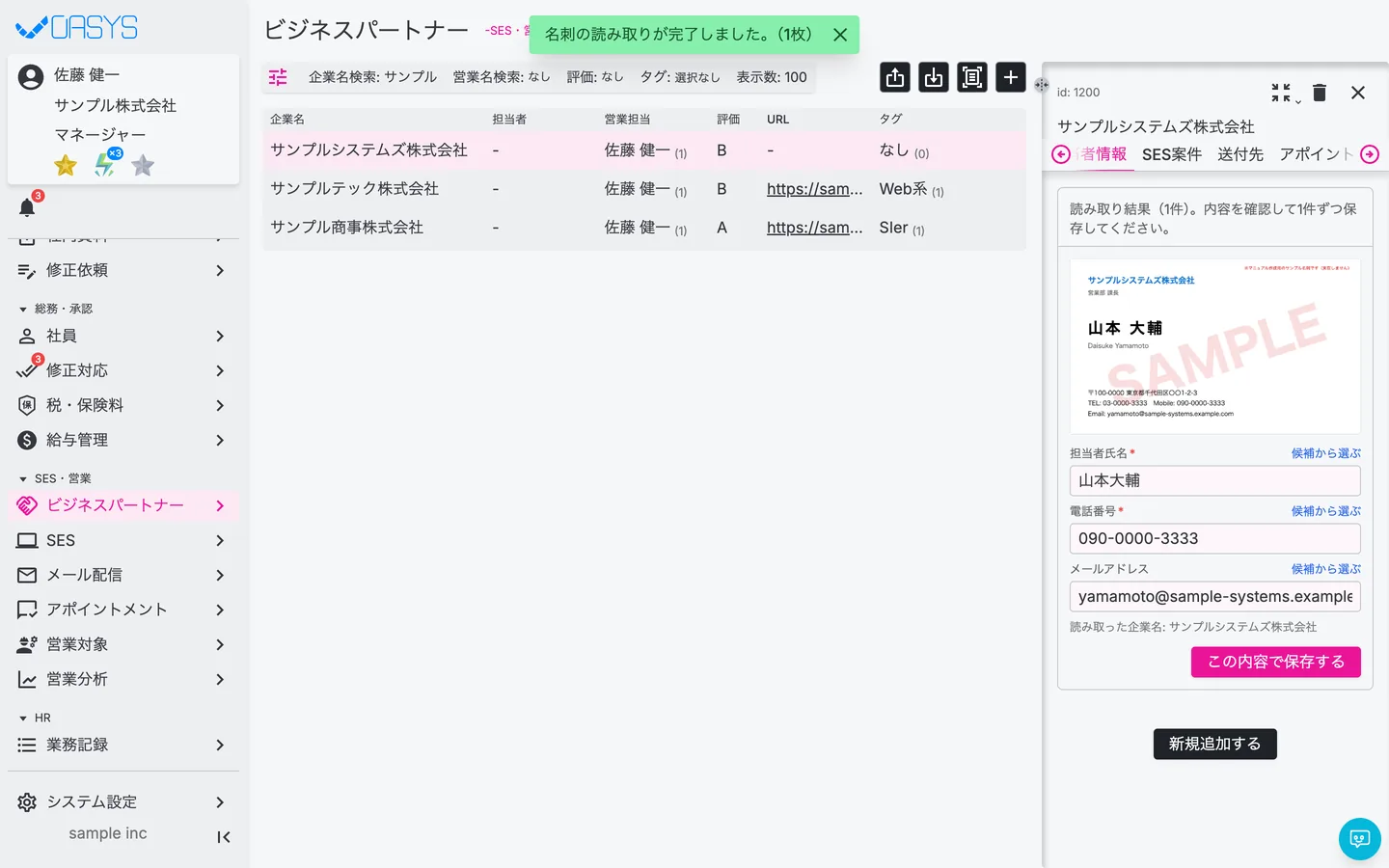Click the 担当者氏名 input field

pyautogui.click(x=1215, y=480)
